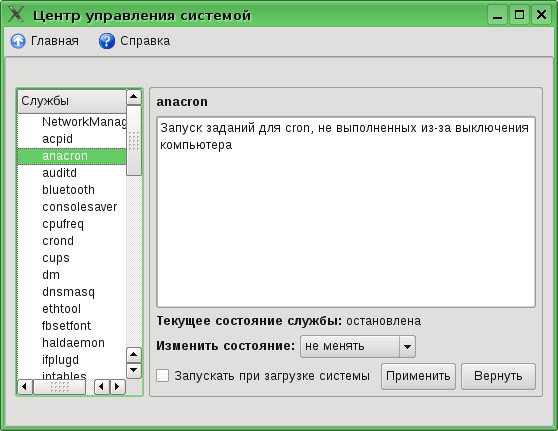Click the Вернуть button
The height and width of the screenshot is (431, 558).
[498, 376]
